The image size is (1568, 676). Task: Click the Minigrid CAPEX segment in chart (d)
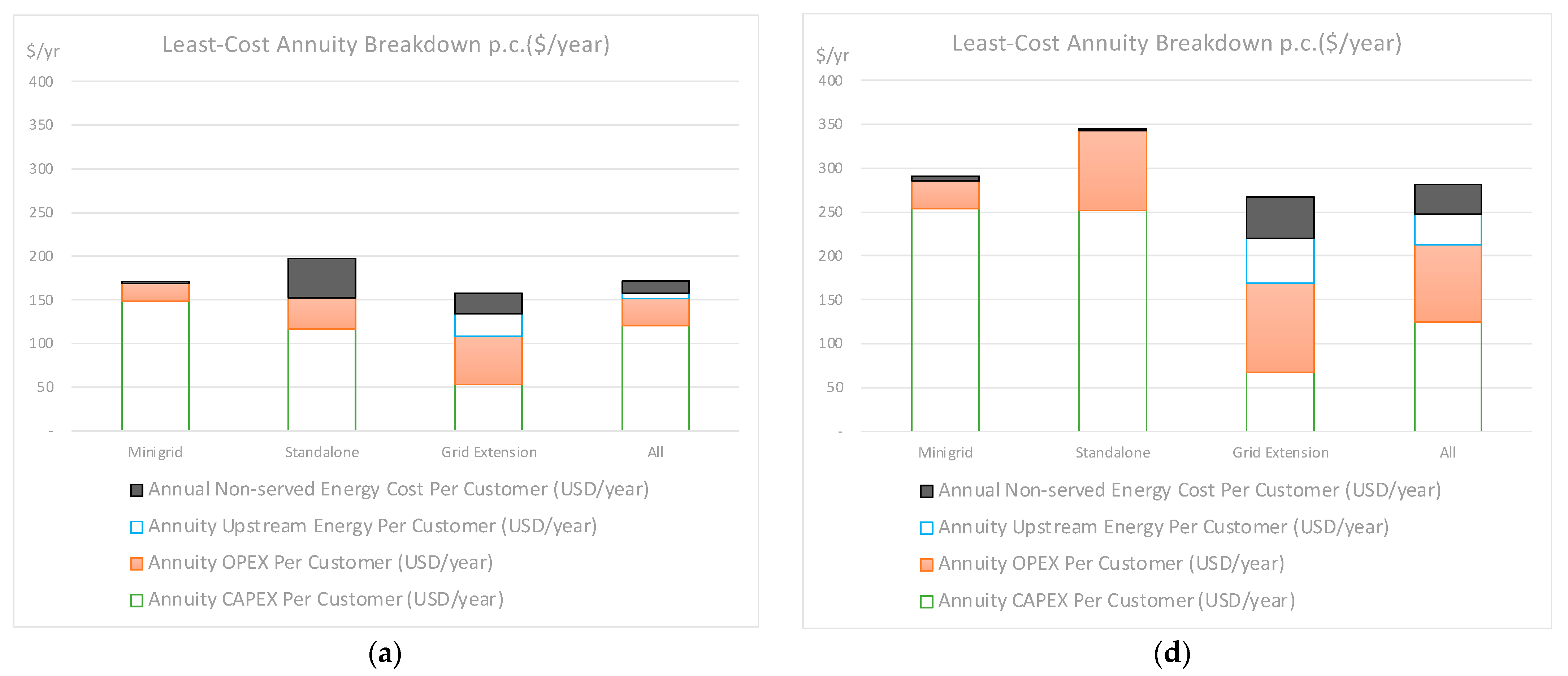tap(945, 320)
